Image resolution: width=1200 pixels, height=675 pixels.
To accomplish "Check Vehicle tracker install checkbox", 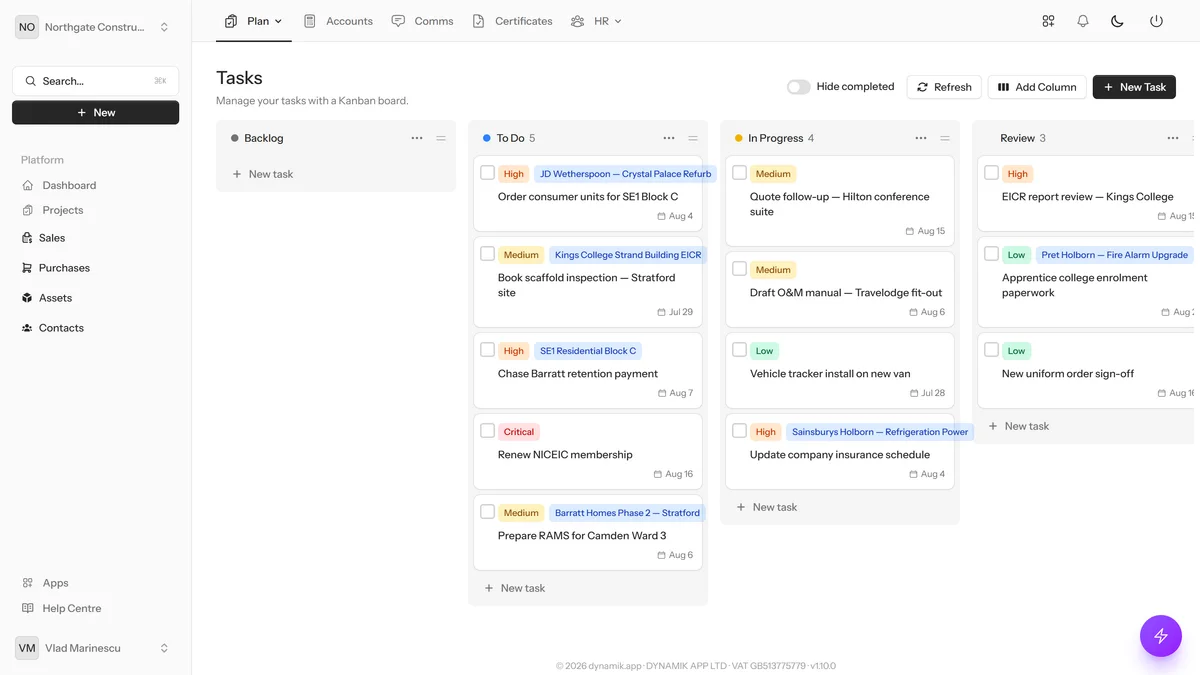I will (740, 350).
